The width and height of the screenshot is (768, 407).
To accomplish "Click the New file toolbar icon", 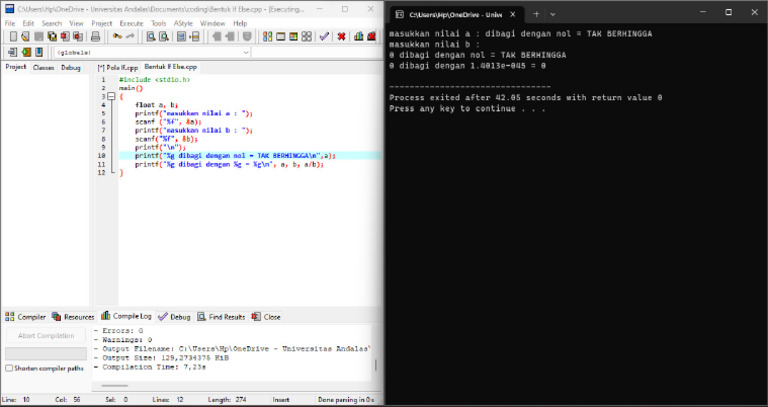I will (x=11, y=36).
